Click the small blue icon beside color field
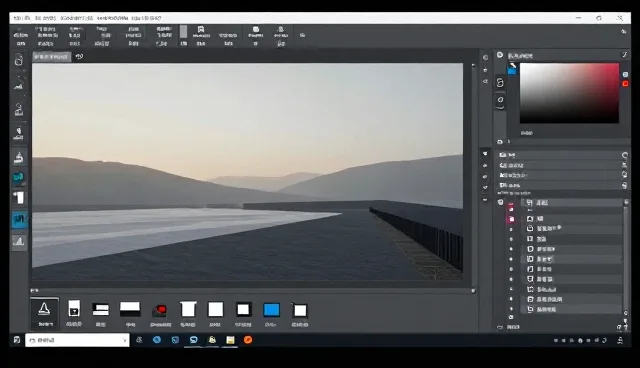Viewport: 640px width, 368px height. [625, 75]
